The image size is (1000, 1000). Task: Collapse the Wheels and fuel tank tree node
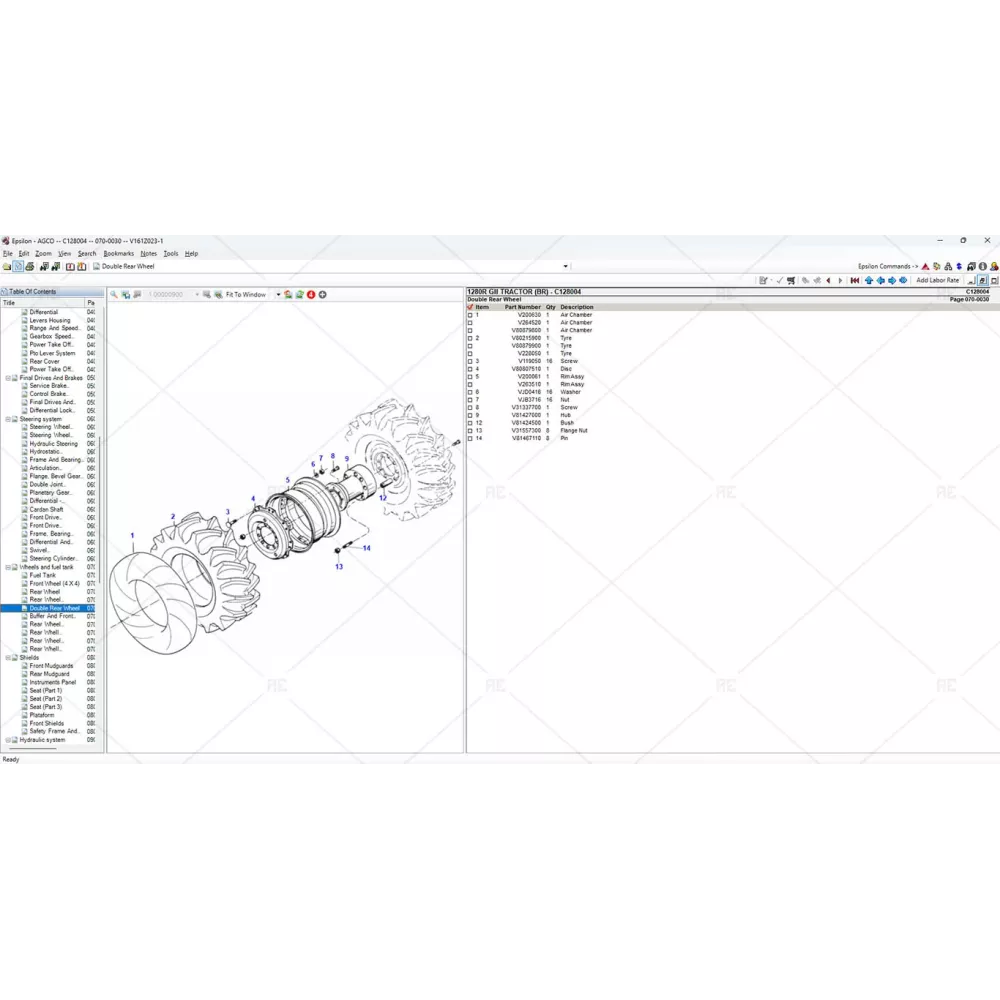click(7, 567)
